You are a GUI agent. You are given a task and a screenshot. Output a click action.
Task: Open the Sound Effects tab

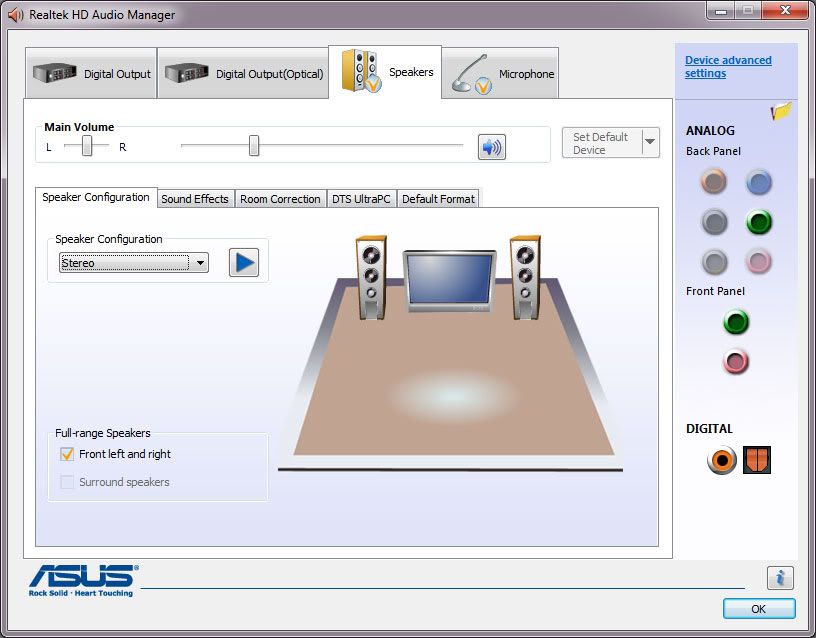coord(195,199)
